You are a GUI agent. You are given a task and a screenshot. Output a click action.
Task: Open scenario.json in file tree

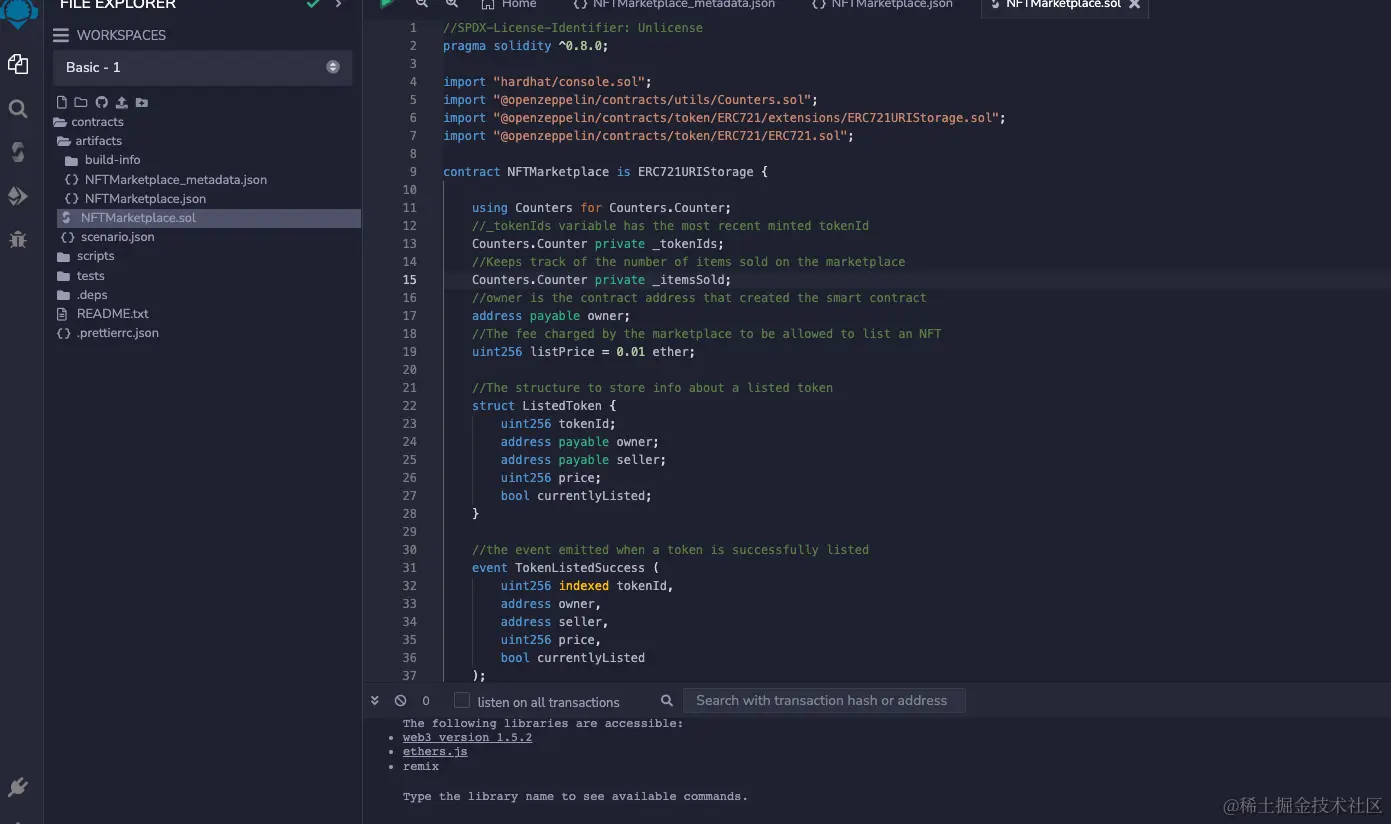(x=108, y=237)
